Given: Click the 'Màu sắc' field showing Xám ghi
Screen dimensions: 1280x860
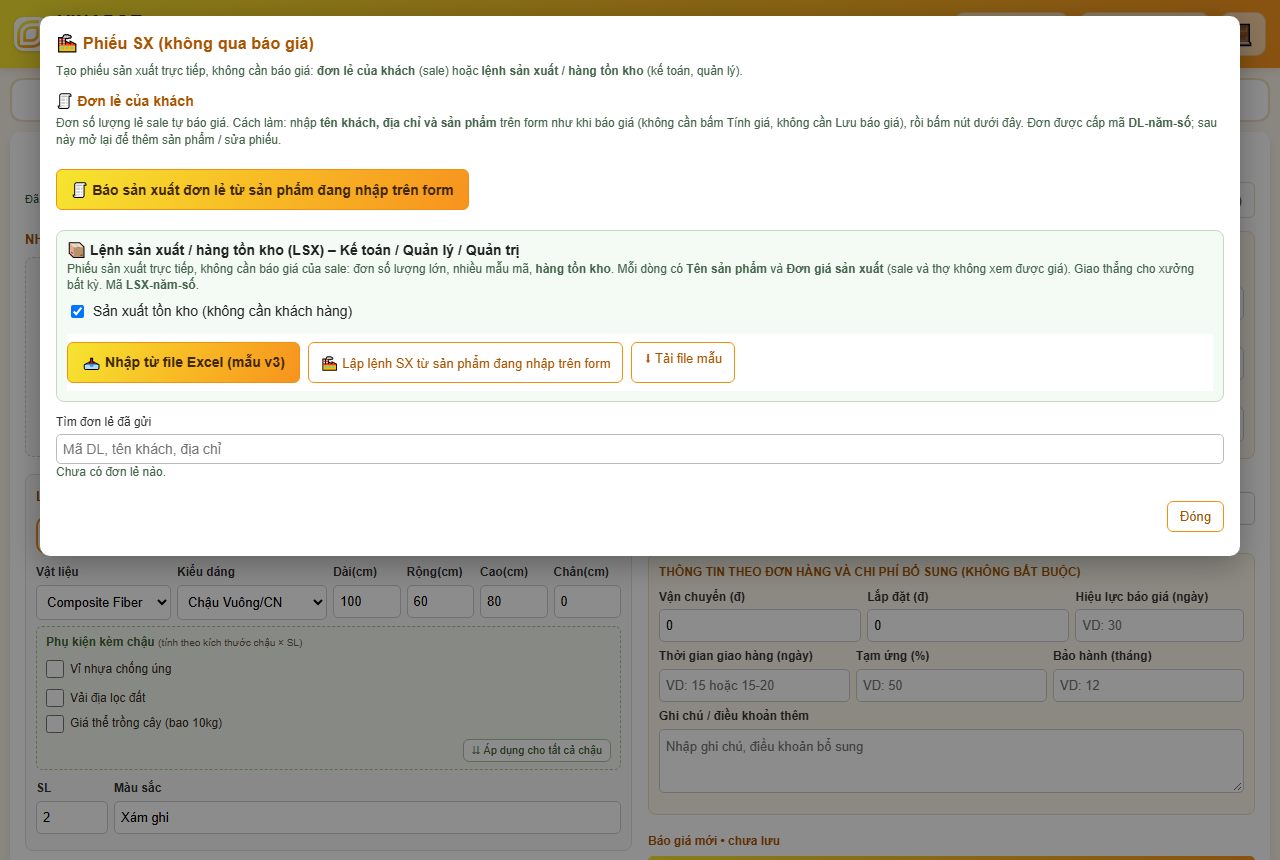Looking at the screenshot, I should click(367, 817).
